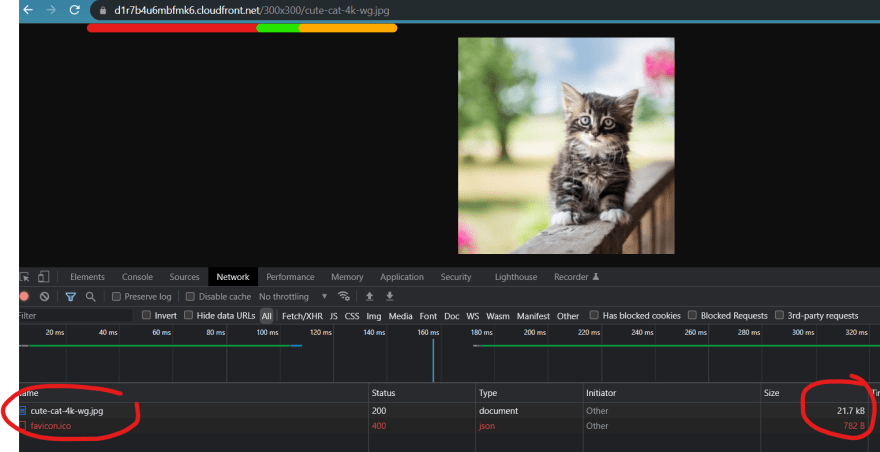Enable the Disable cache checkbox
The width and height of the screenshot is (880, 452).
pyautogui.click(x=190, y=296)
